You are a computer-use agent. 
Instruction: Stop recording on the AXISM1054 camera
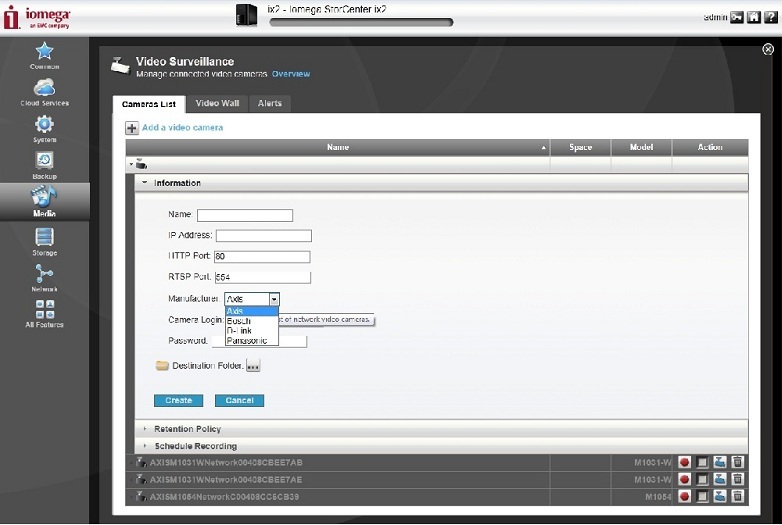702,496
